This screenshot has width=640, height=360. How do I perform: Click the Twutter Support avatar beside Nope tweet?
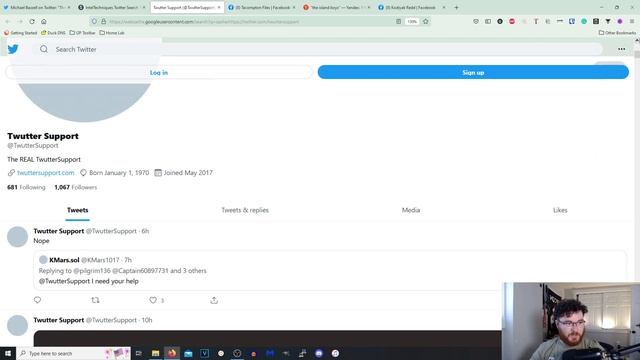coord(17,237)
